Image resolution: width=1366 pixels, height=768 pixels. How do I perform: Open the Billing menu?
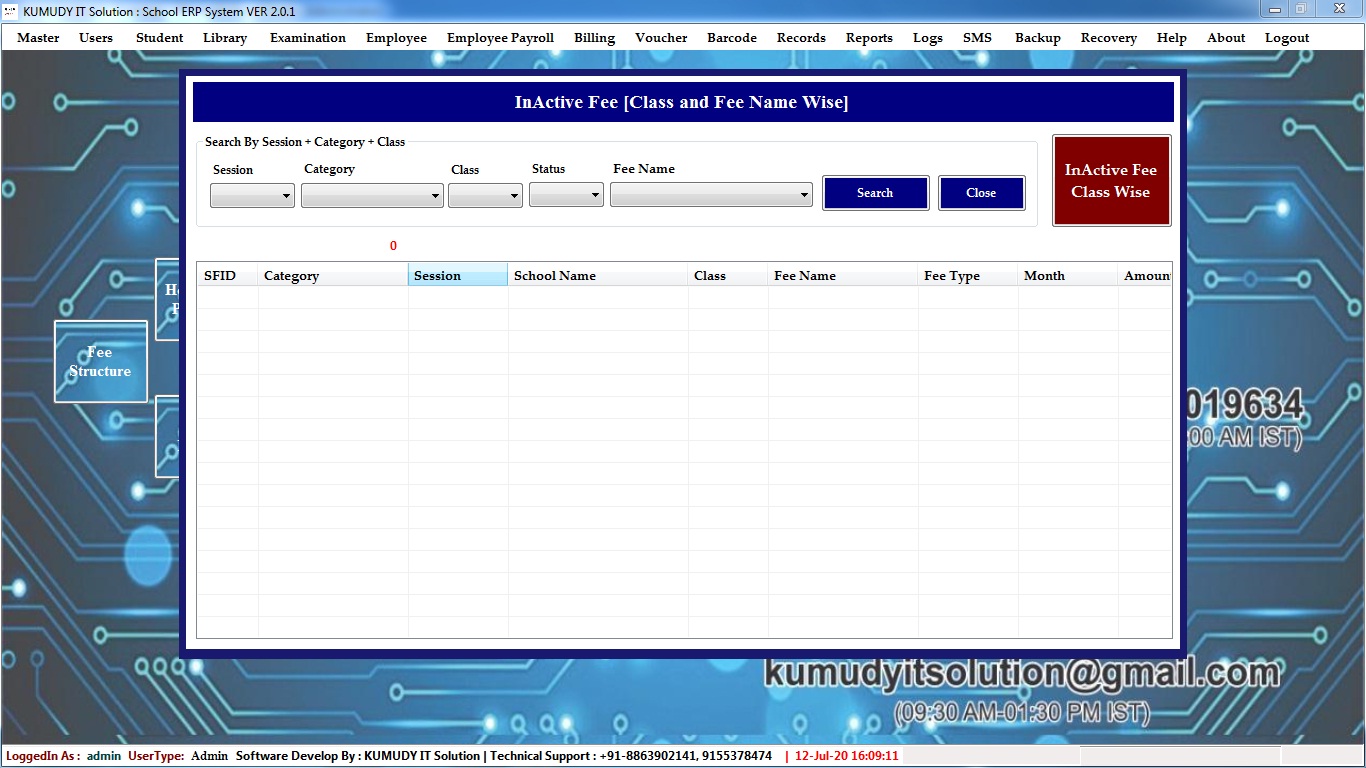[594, 38]
